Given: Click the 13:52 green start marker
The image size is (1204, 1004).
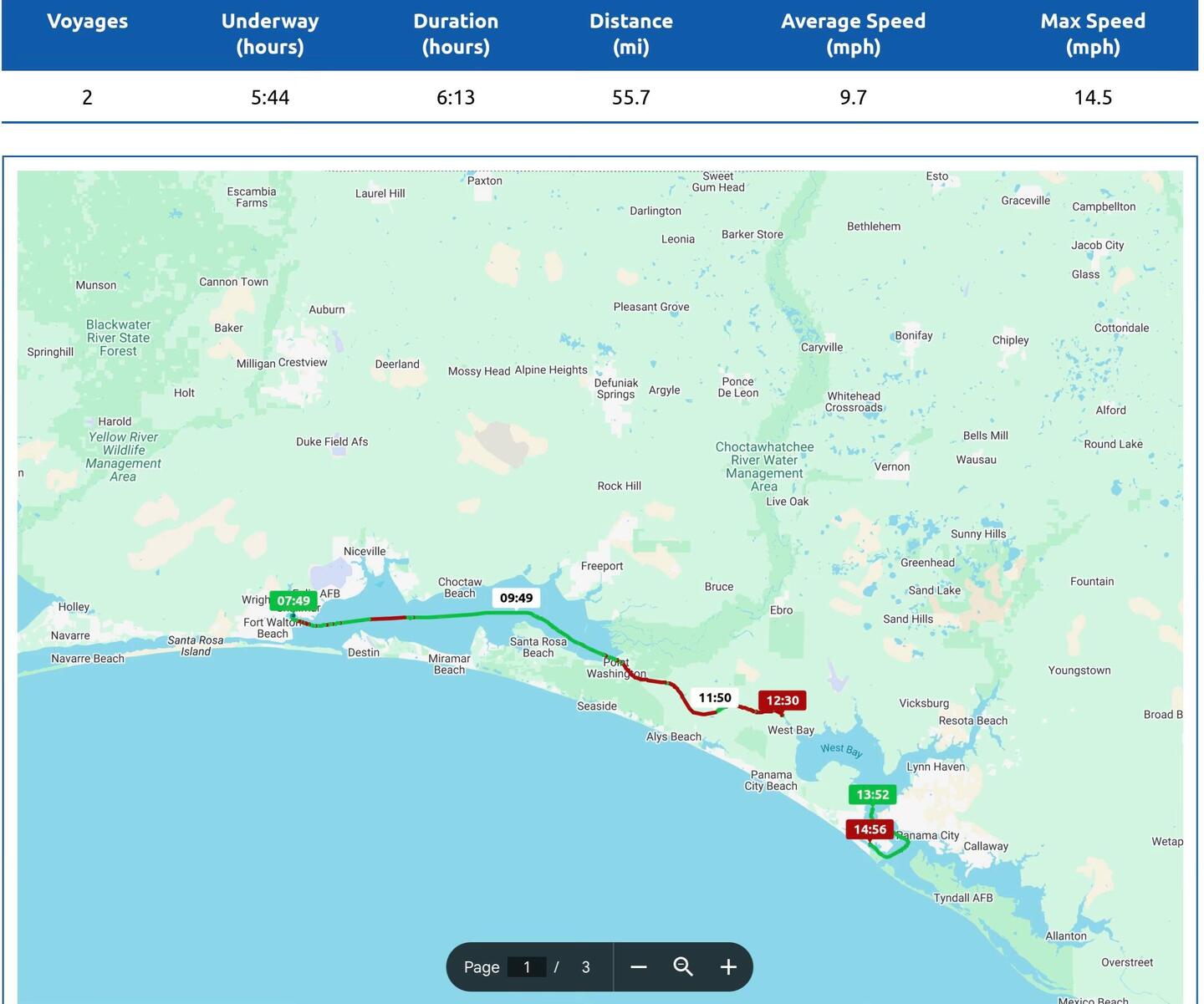Looking at the screenshot, I should 872,794.
